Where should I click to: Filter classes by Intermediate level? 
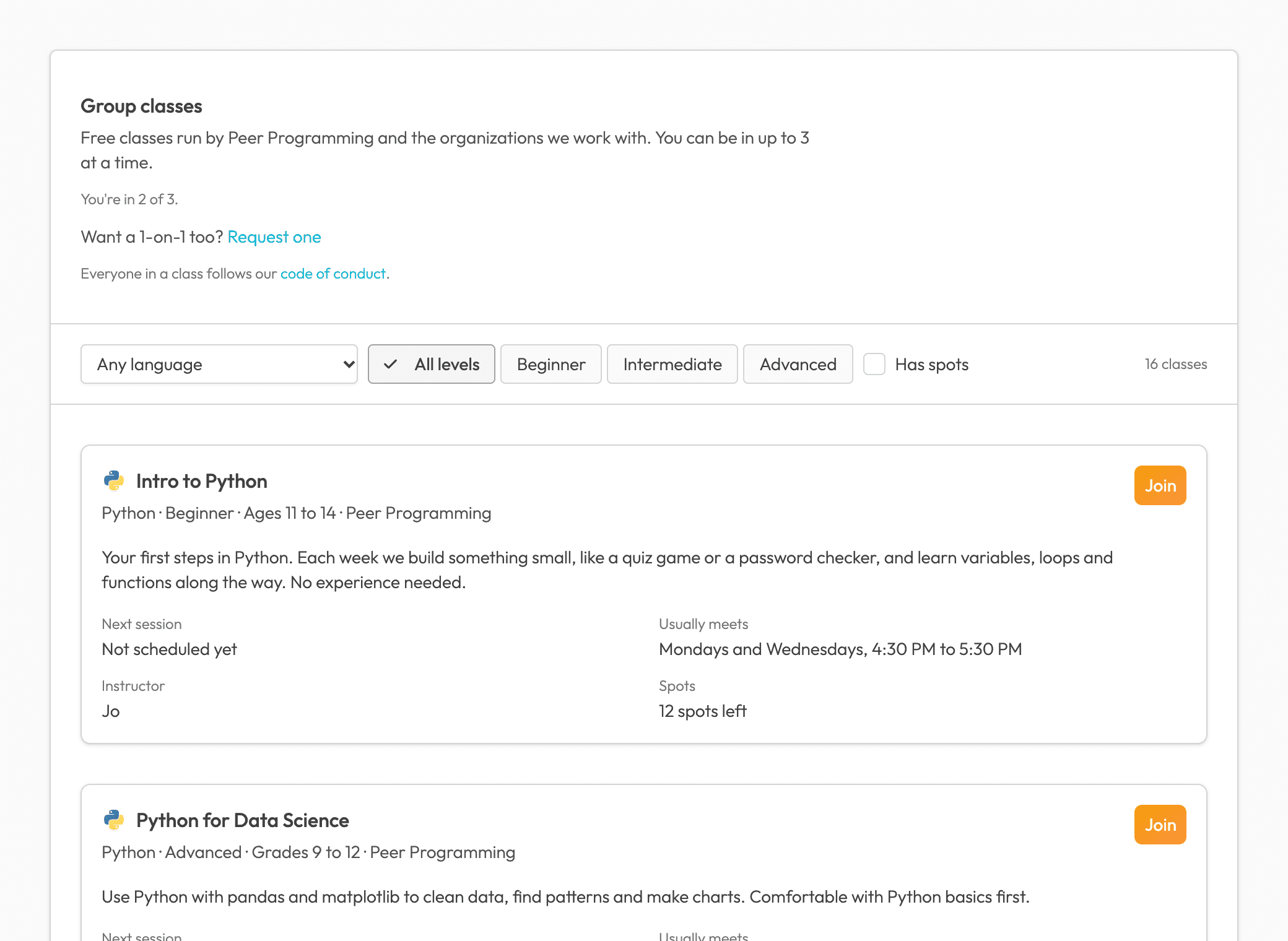tap(672, 364)
